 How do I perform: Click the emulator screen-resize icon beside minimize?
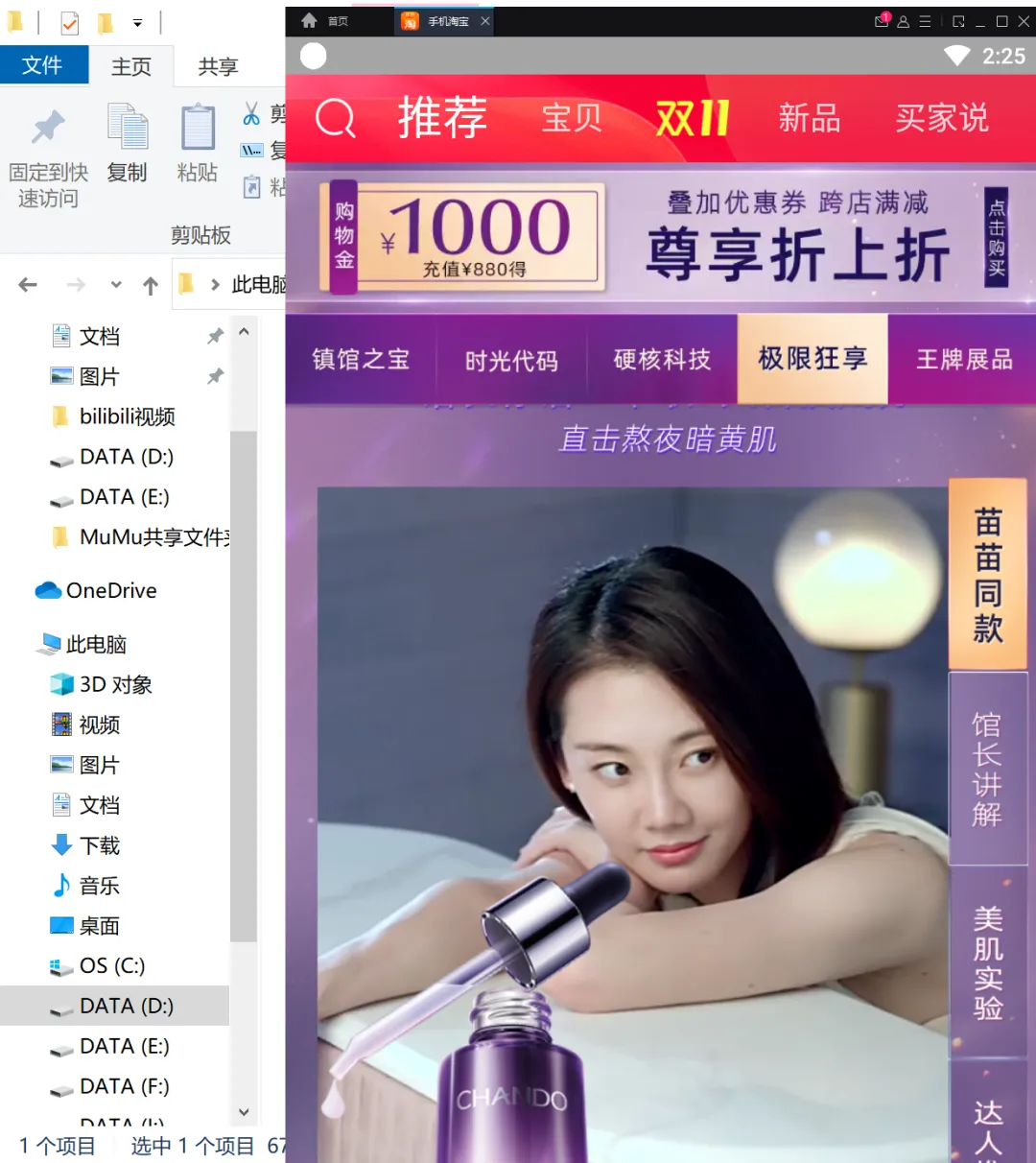[958, 21]
